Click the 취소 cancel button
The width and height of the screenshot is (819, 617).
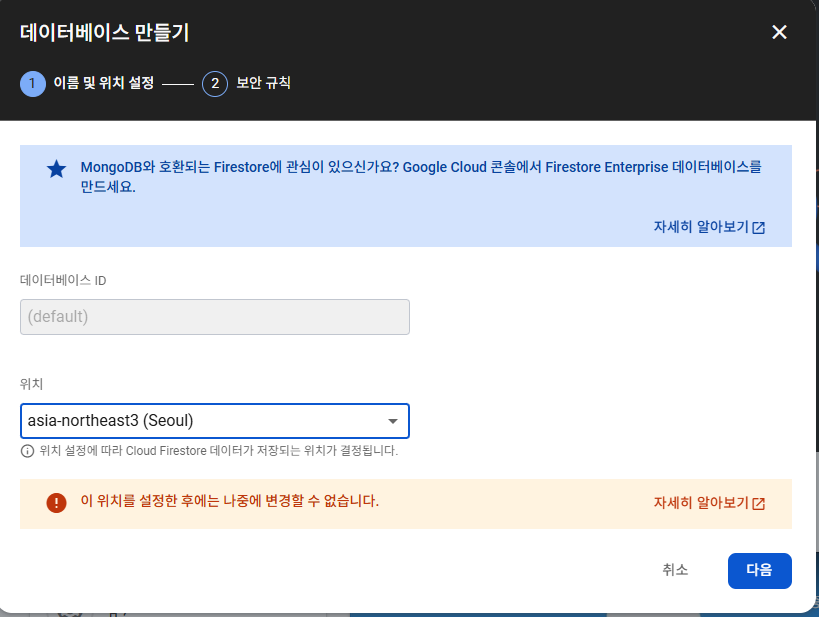pyautogui.click(x=675, y=570)
